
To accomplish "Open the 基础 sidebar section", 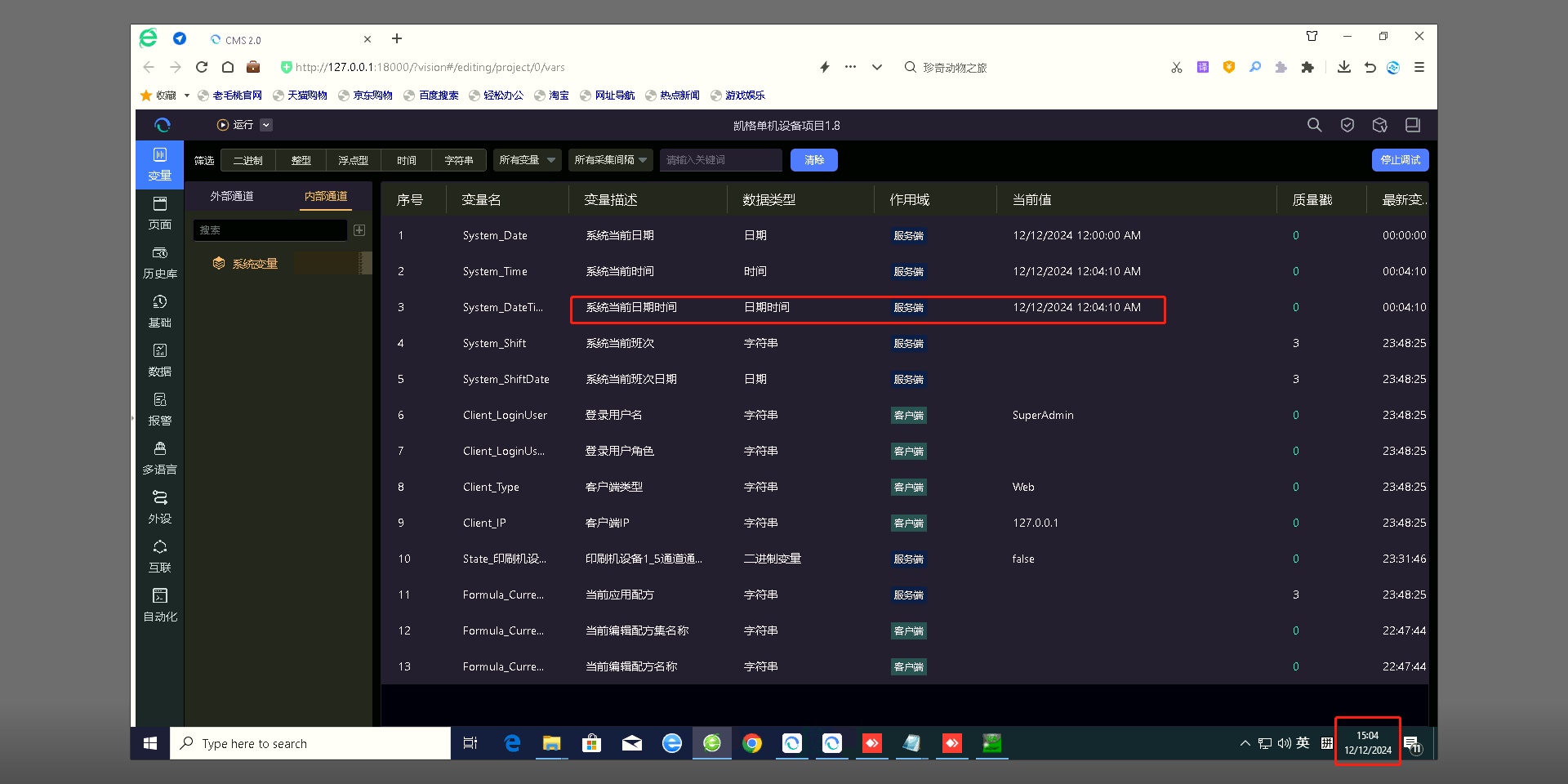I will click(x=160, y=311).
